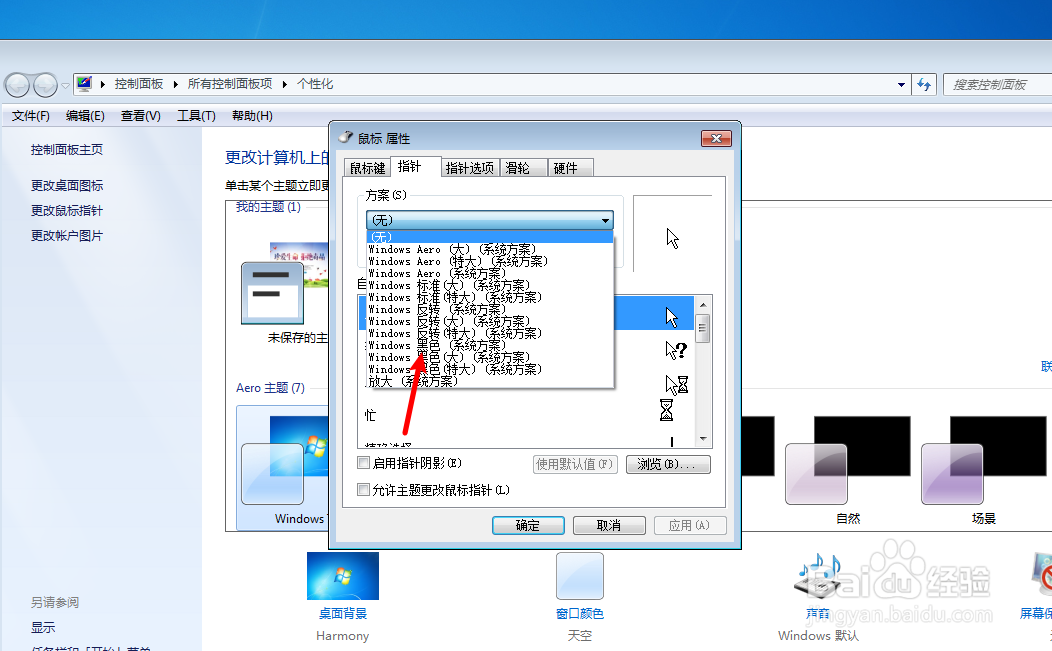Screen dimensions: 1052x651
Task: Switch to the 滑轮 tab
Action: [x=523, y=168]
